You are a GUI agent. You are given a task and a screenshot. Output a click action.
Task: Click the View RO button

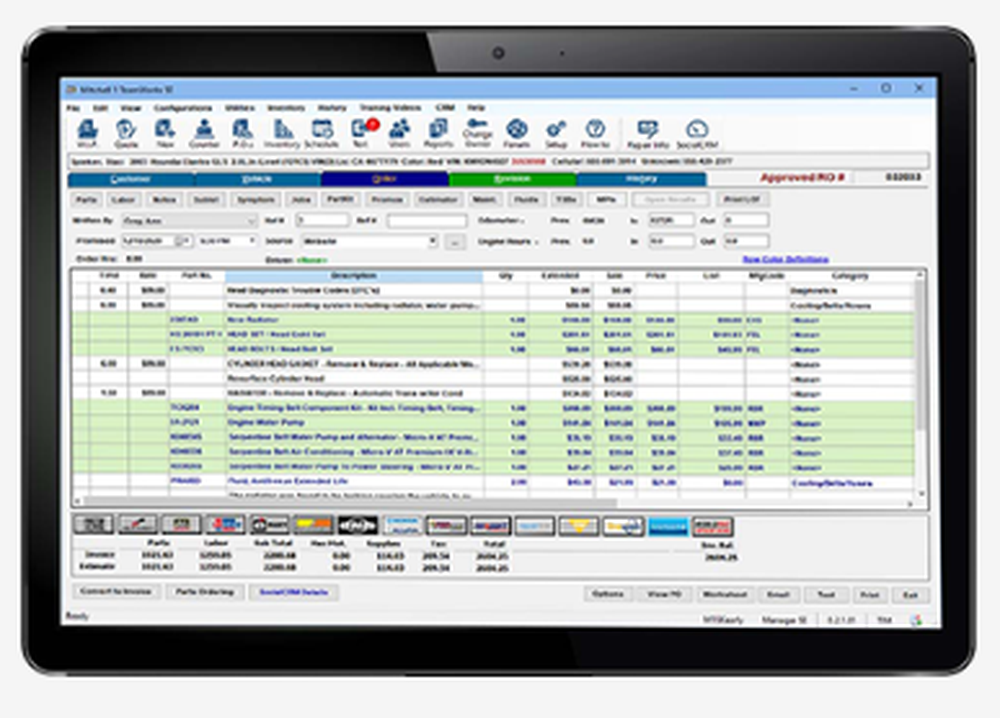point(664,594)
